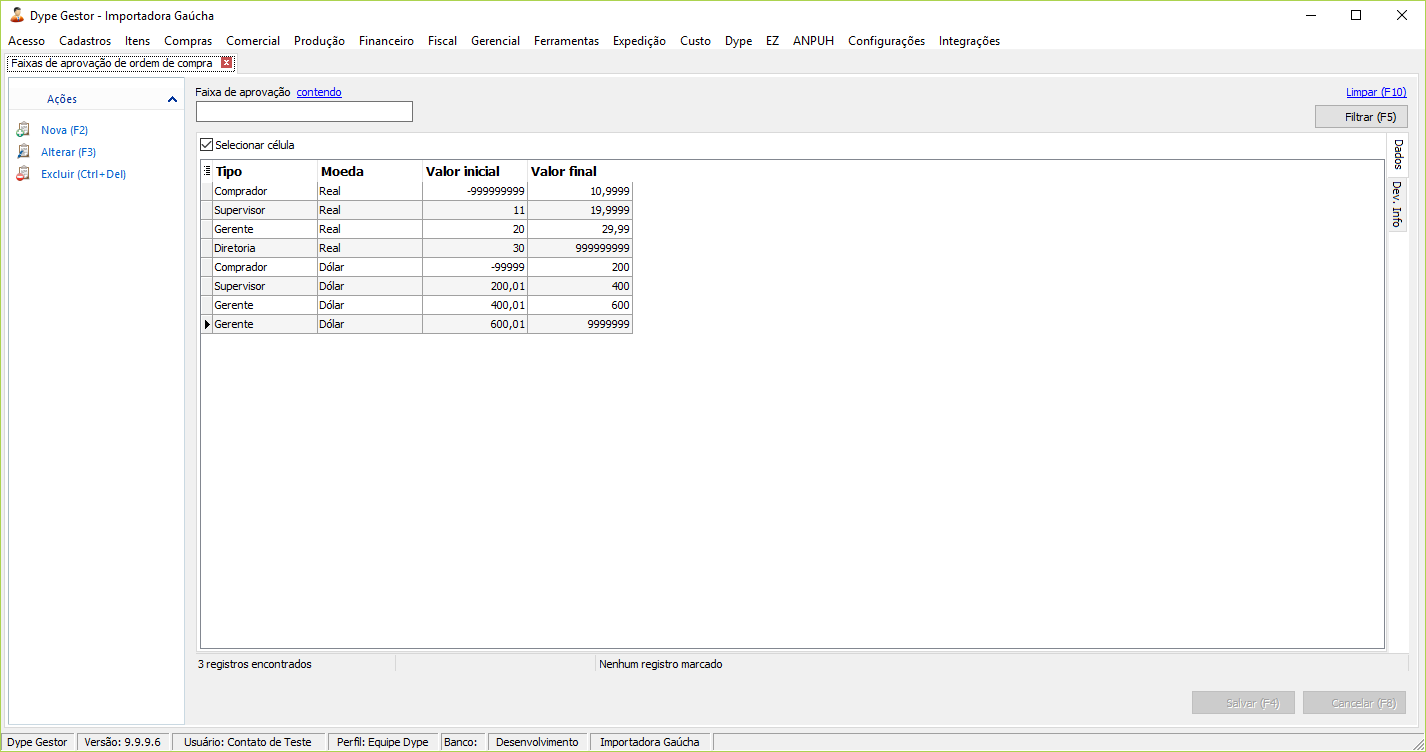Viewport: 1426px width, 752px height.
Task: Click the grid column chooser icon
Action: pyautogui.click(x=207, y=171)
